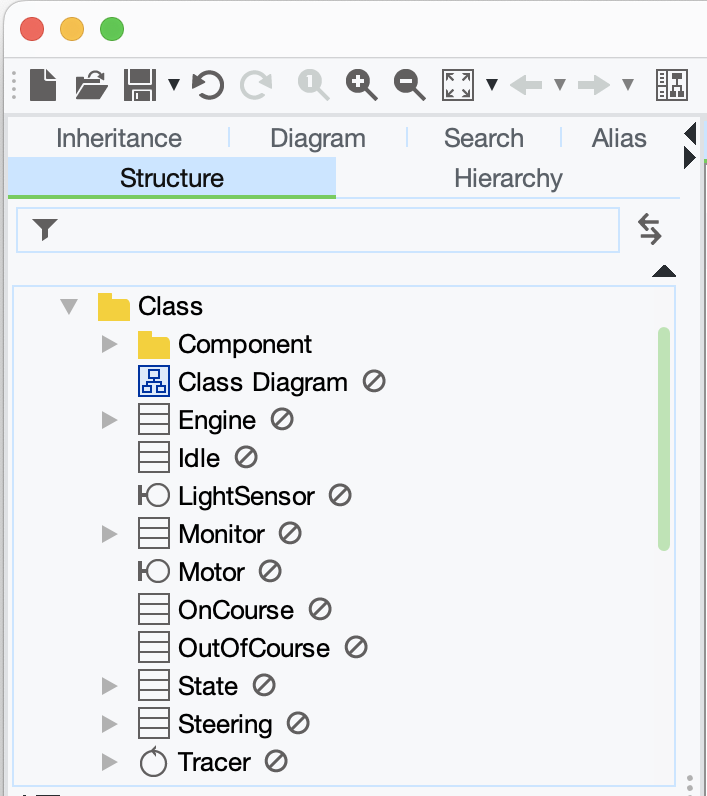Expand the Component folder

pos(110,344)
